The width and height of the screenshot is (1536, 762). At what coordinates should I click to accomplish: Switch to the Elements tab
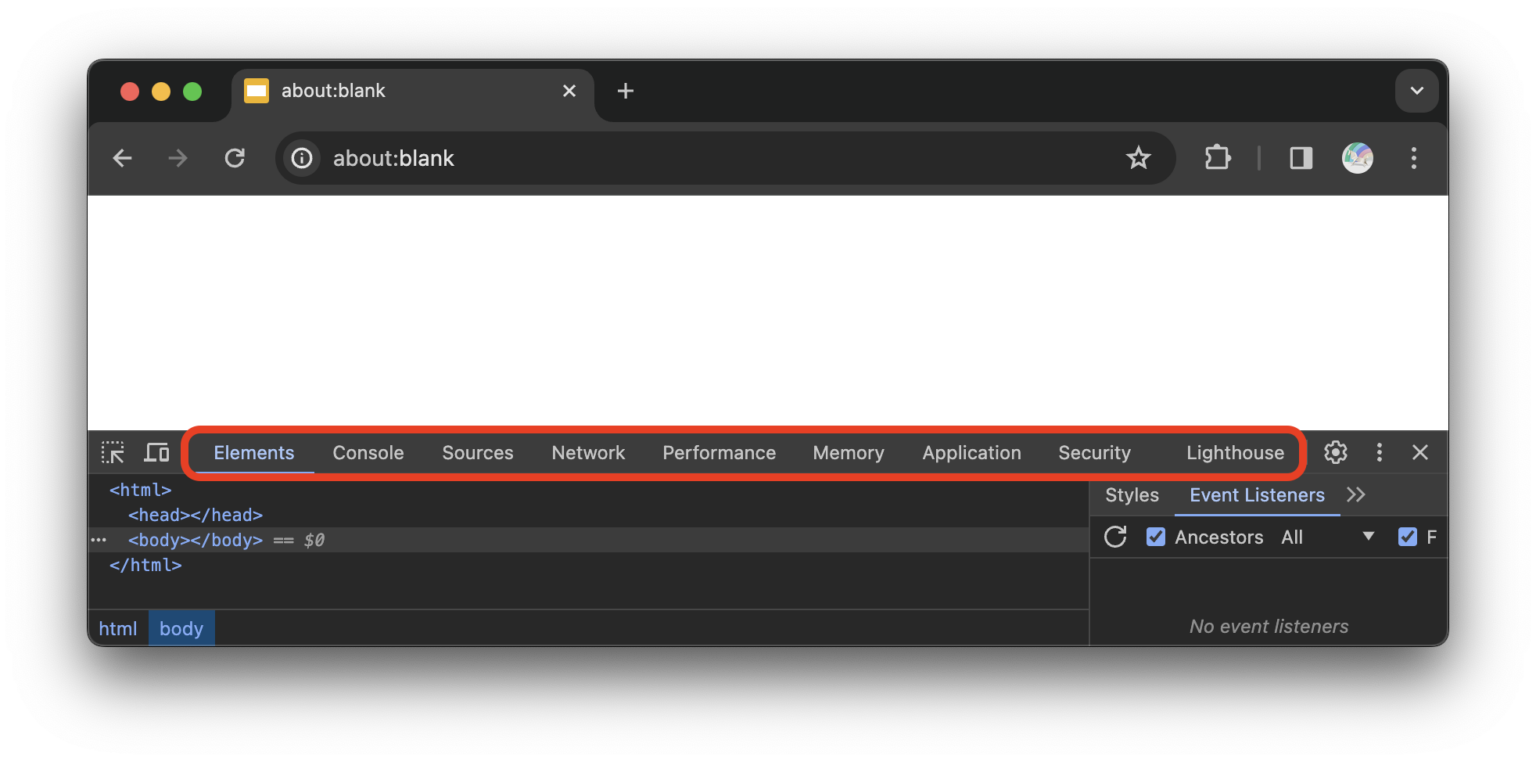[254, 453]
